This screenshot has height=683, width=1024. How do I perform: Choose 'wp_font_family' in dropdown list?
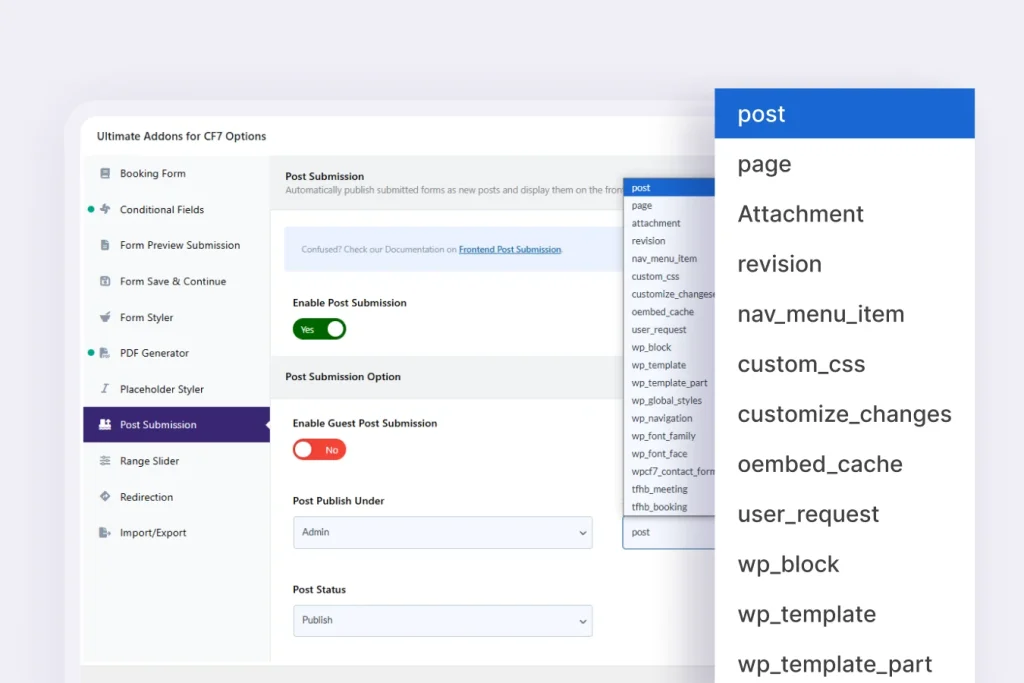tap(669, 436)
